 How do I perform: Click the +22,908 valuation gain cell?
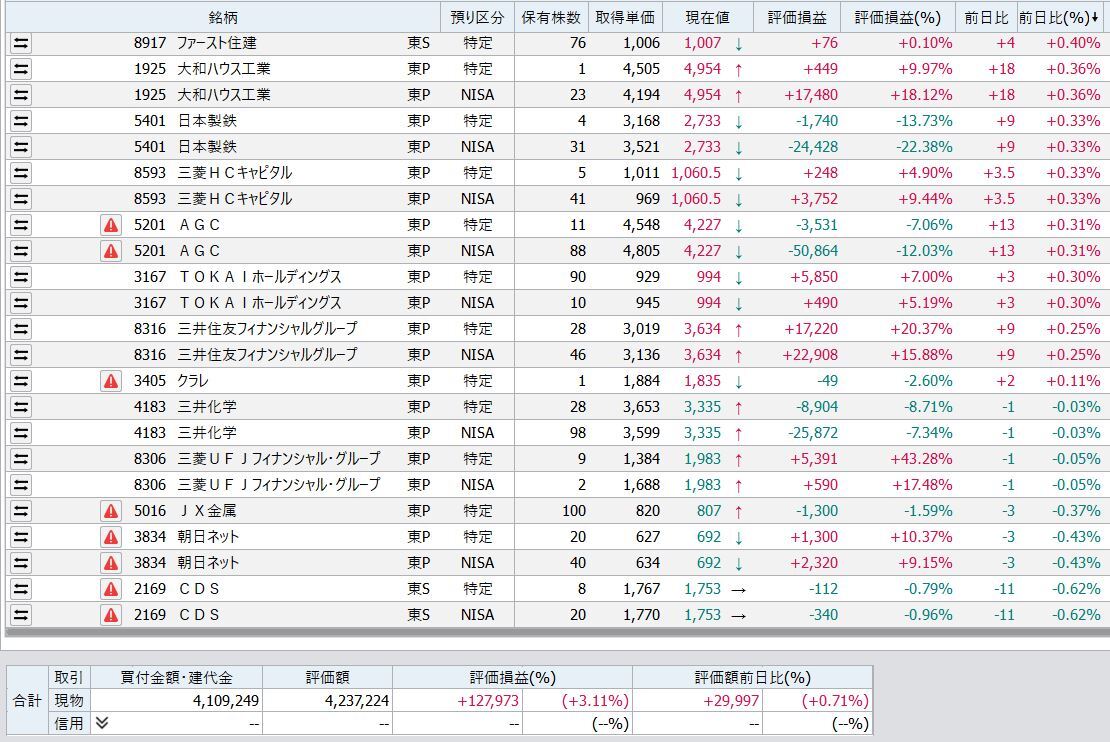[x=810, y=355]
